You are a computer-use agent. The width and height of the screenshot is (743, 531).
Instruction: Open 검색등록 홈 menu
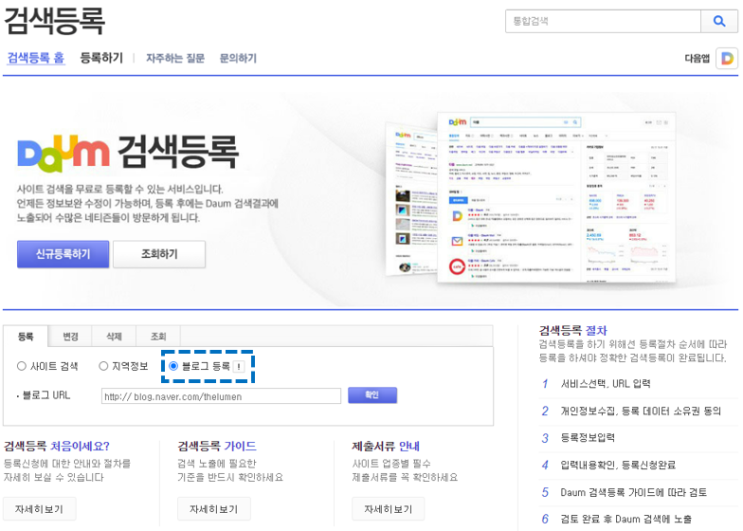[x=36, y=58]
